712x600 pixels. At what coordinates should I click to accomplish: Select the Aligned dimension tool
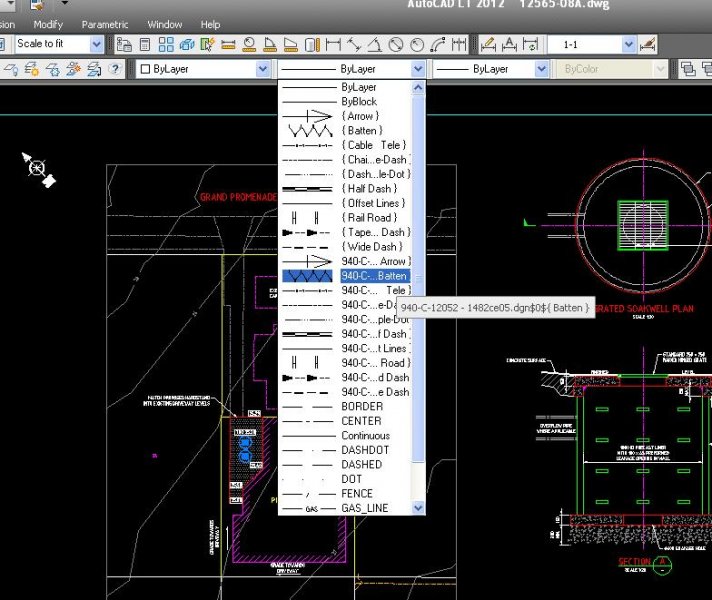[x=354, y=44]
